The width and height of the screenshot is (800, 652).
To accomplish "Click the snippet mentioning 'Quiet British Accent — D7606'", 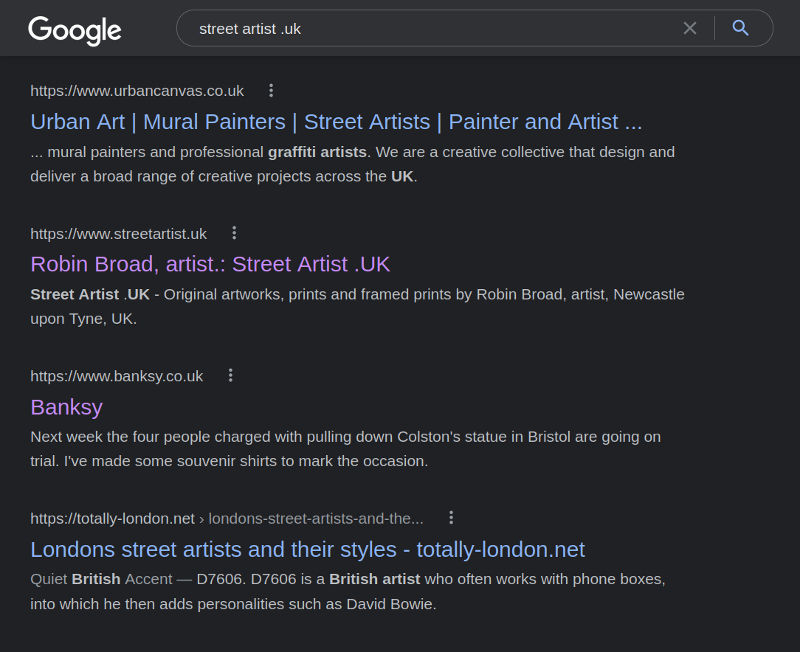I will point(348,591).
